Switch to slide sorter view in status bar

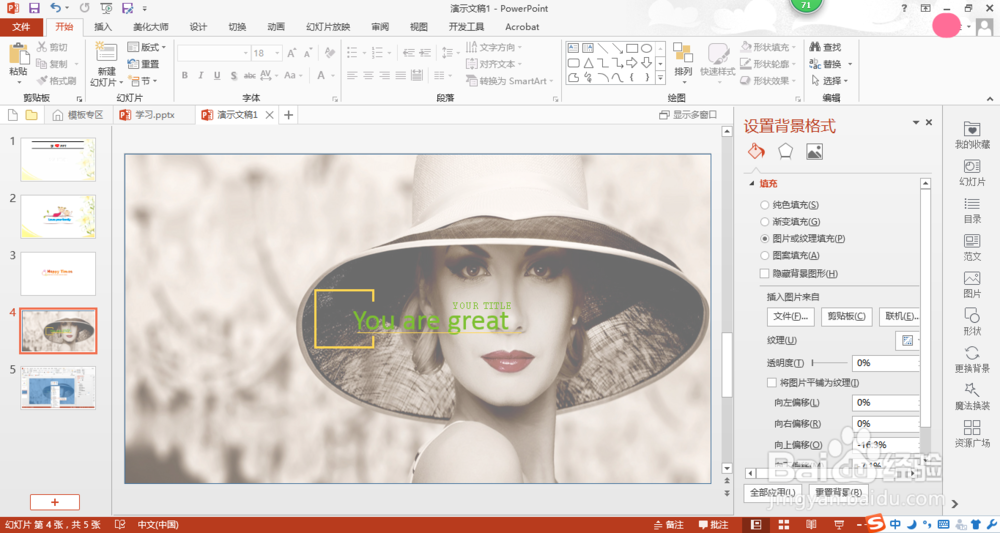coord(783,525)
